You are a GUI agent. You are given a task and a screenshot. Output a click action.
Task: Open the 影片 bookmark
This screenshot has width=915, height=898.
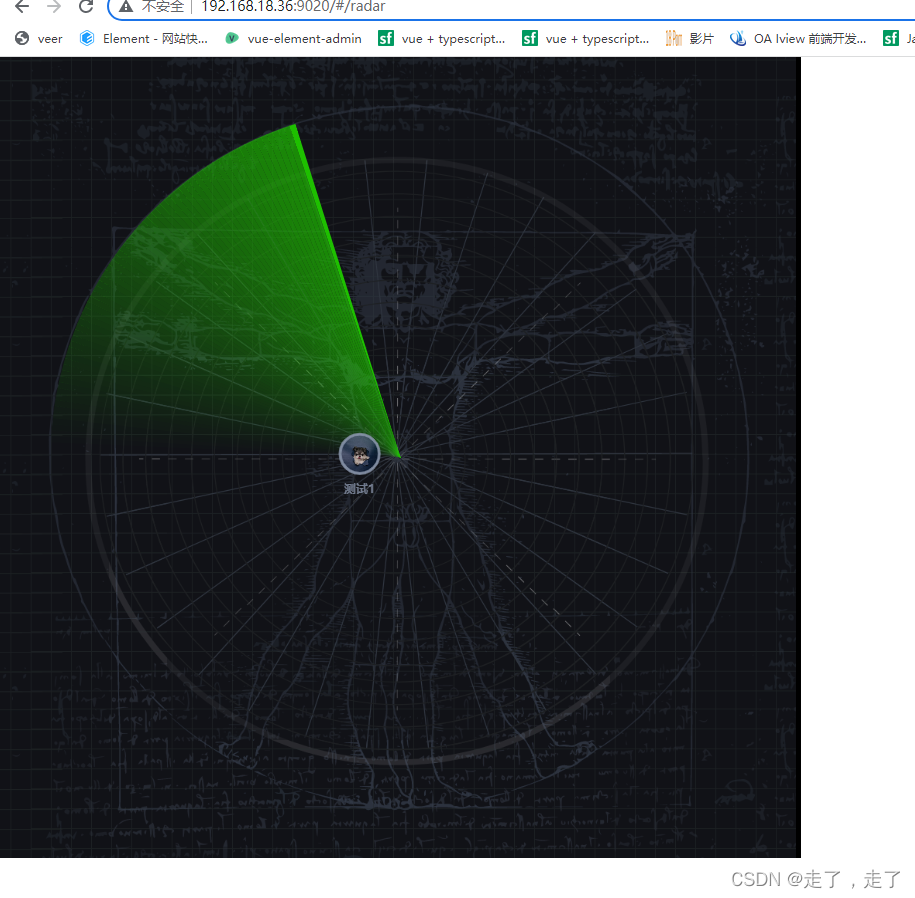coord(690,39)
